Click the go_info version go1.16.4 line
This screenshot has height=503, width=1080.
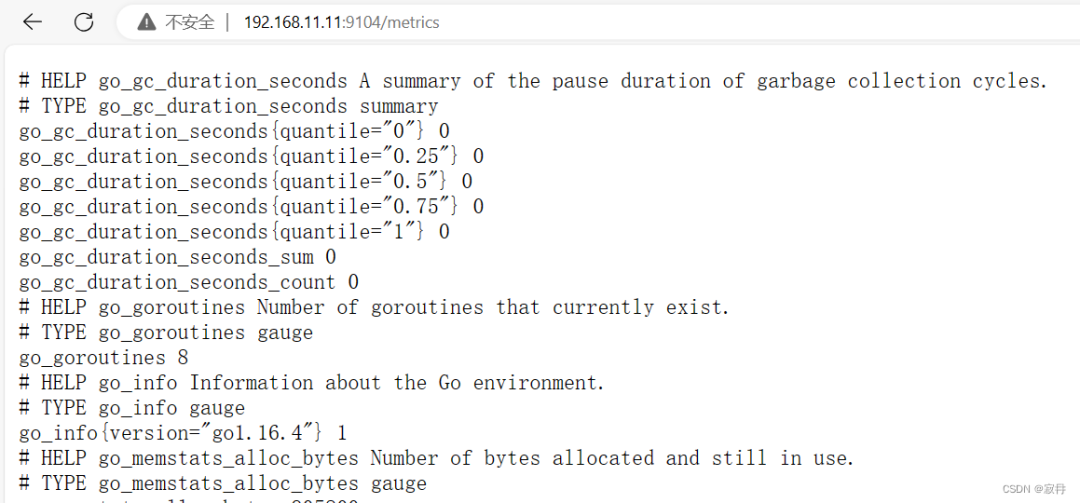coord(183,433)
